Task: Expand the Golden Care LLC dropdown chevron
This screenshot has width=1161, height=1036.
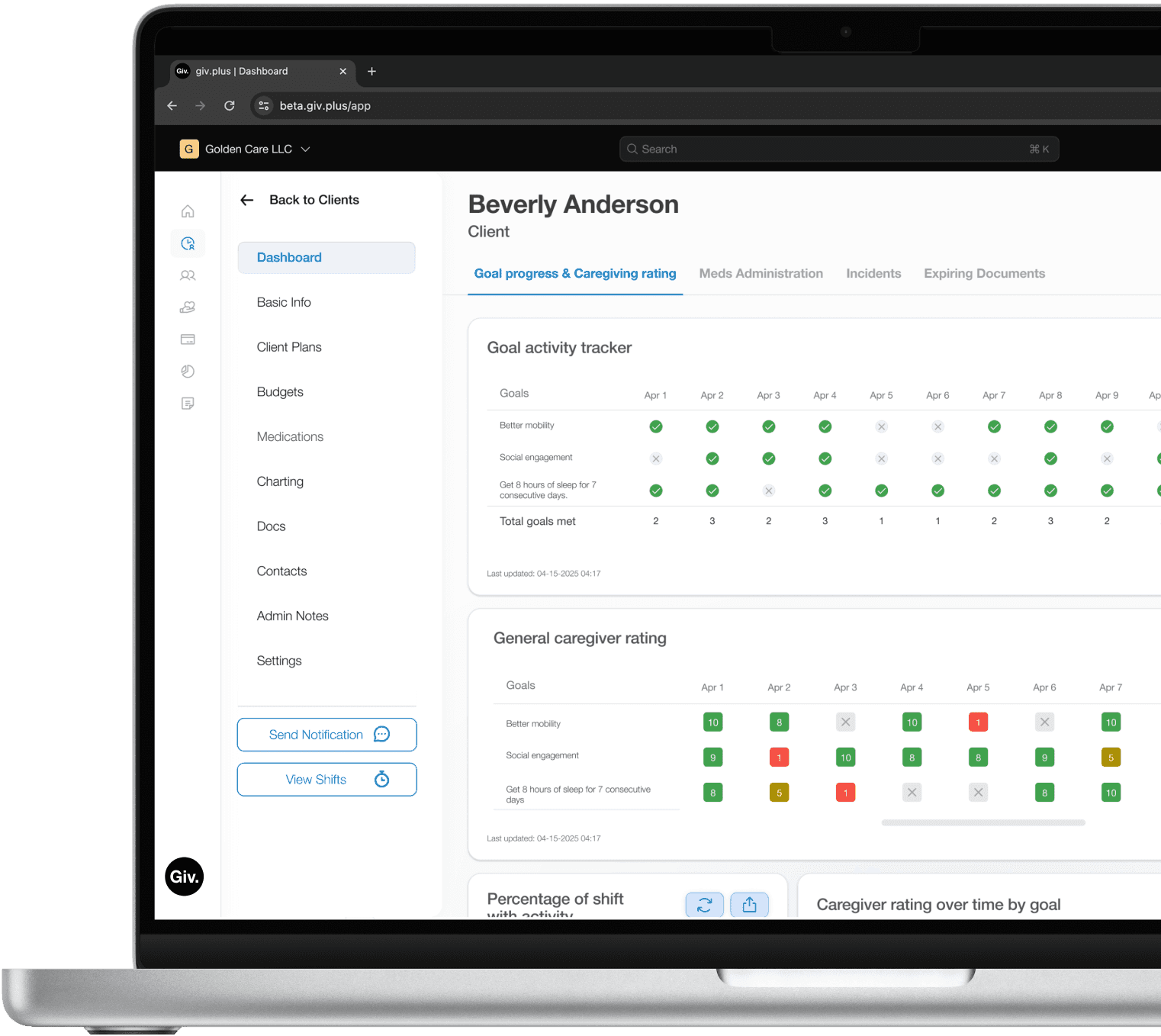Action: [305, 150]
